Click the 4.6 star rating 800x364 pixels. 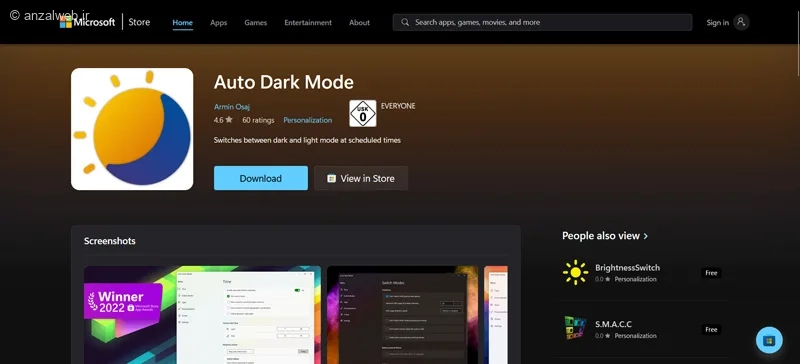point(223,120)
